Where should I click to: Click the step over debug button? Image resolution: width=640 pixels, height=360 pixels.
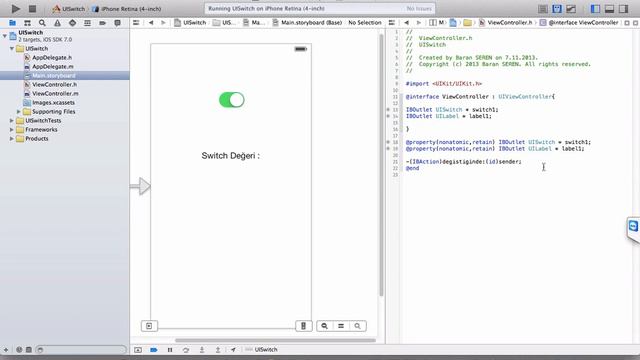[186, 350]
